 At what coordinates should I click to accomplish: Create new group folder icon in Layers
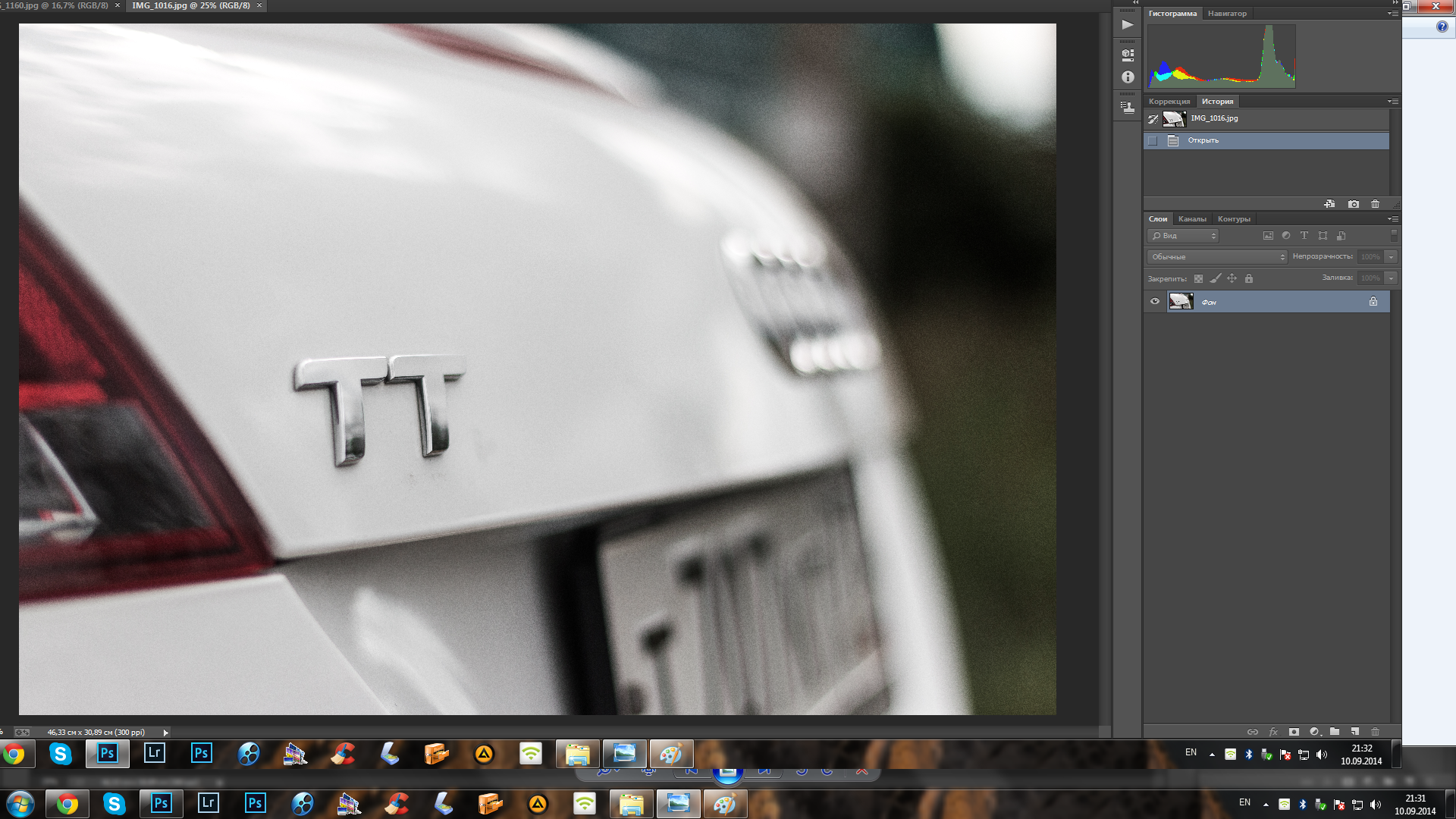(1335, 732)
